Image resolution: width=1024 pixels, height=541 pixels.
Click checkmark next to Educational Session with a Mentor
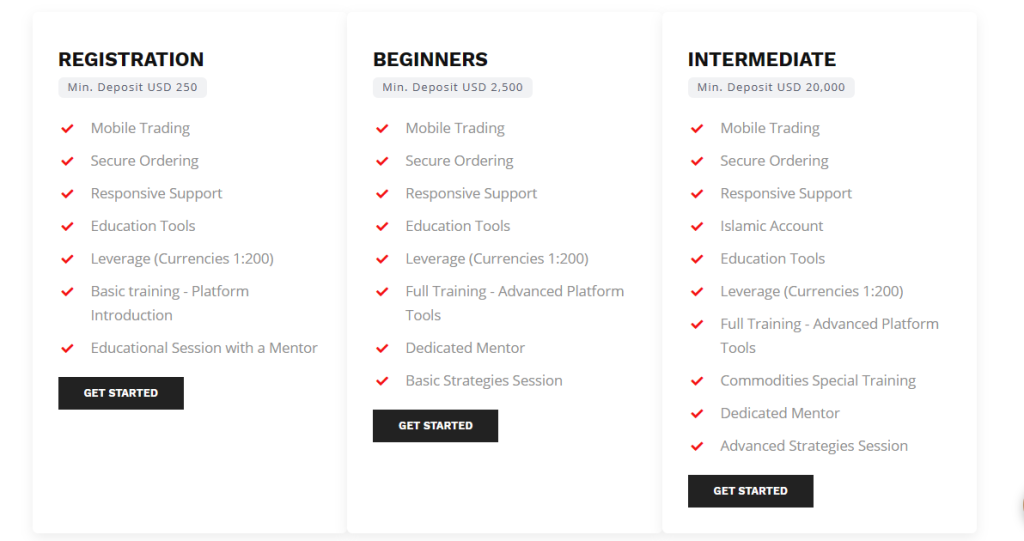[67, 349]
